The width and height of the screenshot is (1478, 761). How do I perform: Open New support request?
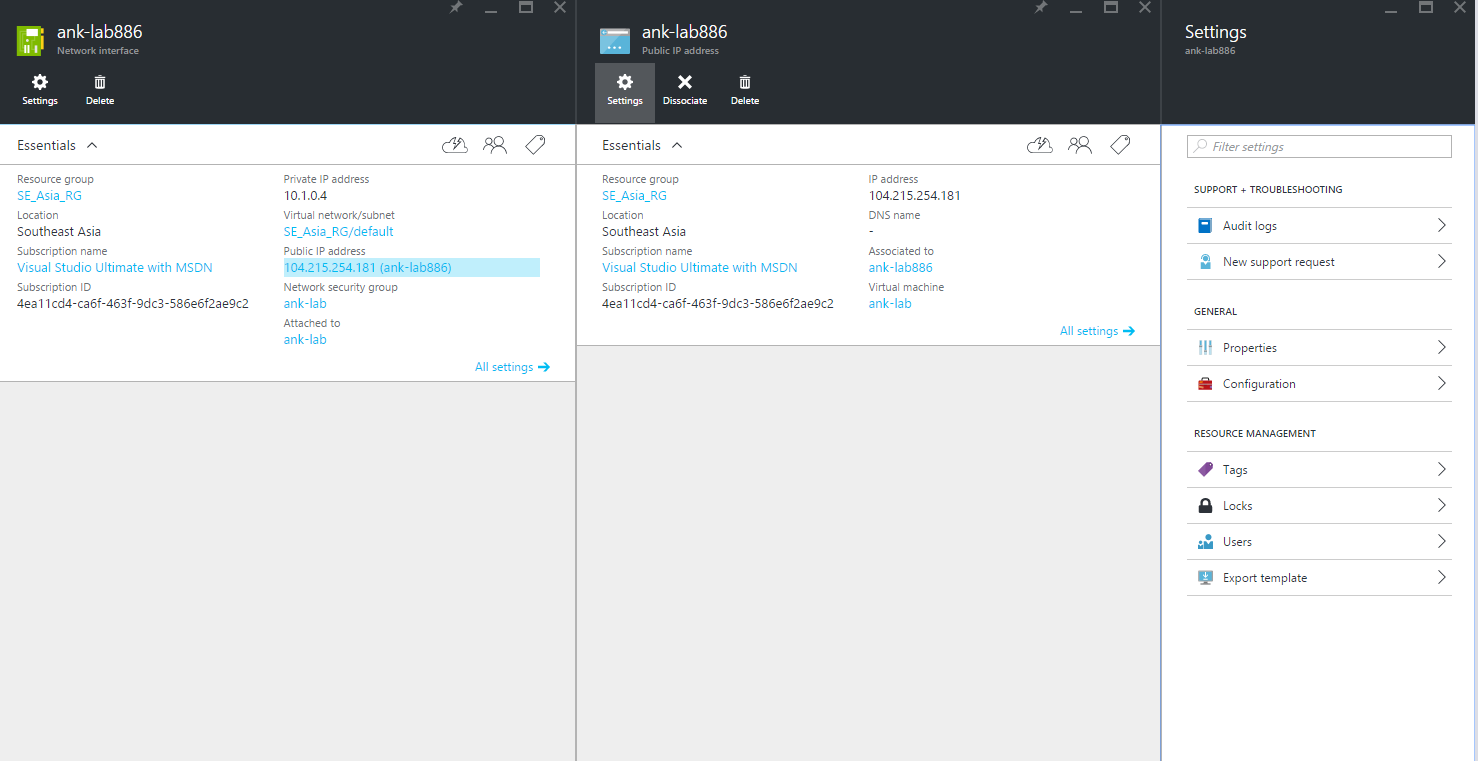pos(1319,262)
